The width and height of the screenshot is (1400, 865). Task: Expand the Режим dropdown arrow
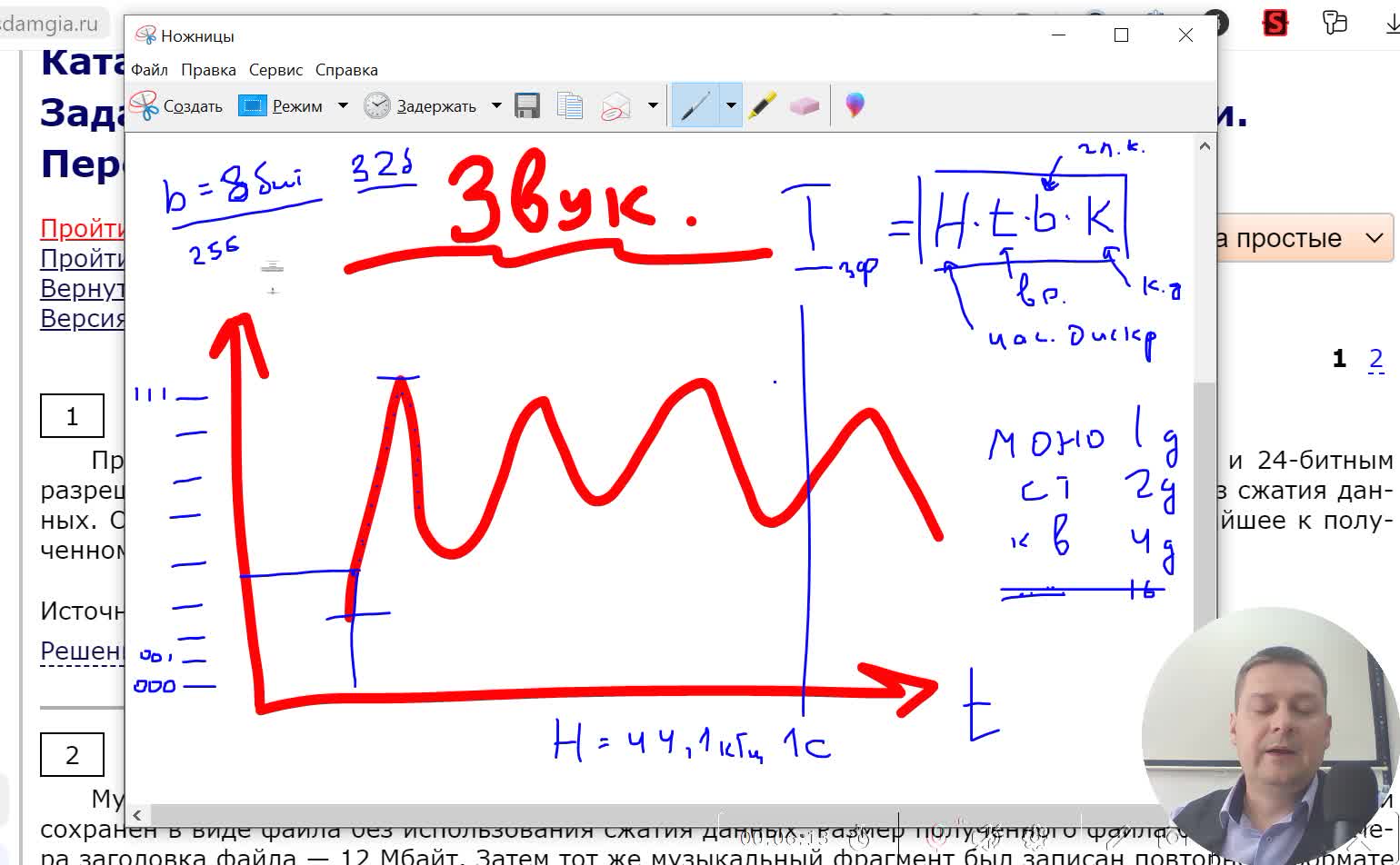(343, 105)
